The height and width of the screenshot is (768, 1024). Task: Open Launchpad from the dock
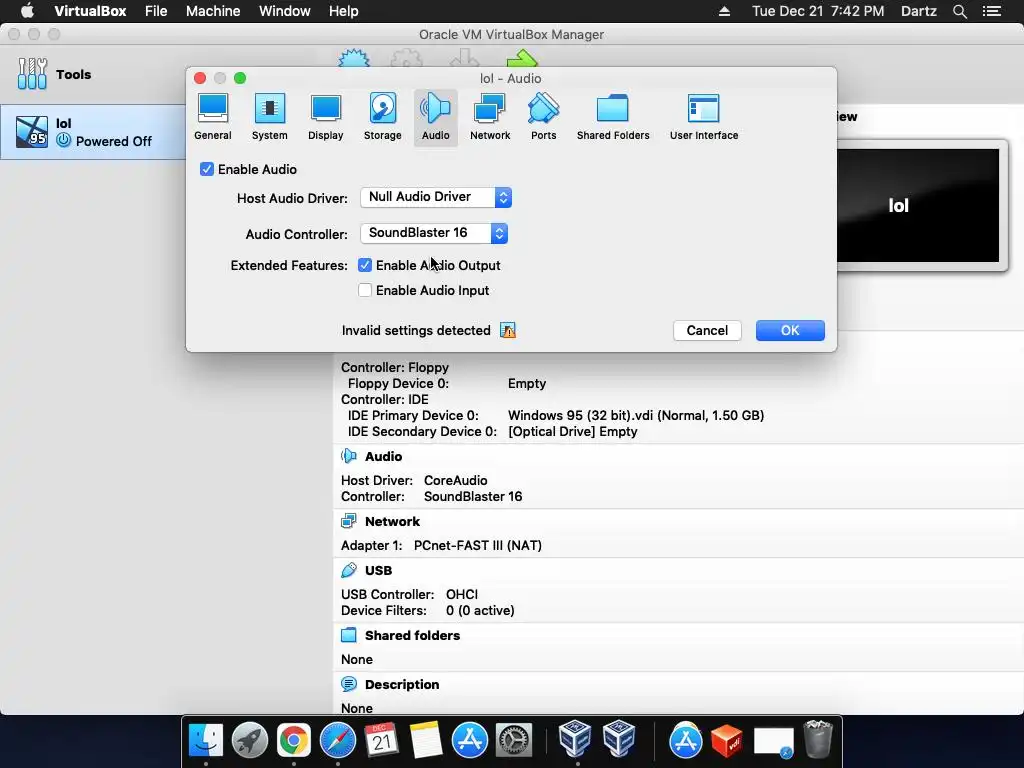pyautogui.click(x=249, y=740)
